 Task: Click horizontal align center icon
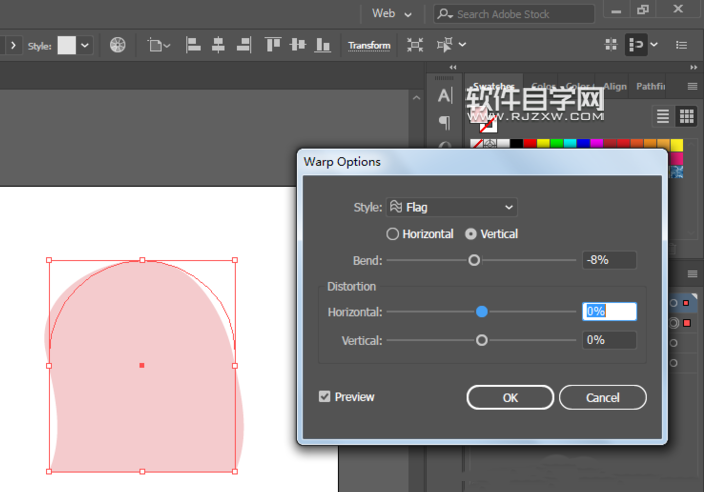pyautogui.click(x=217, y=45)
